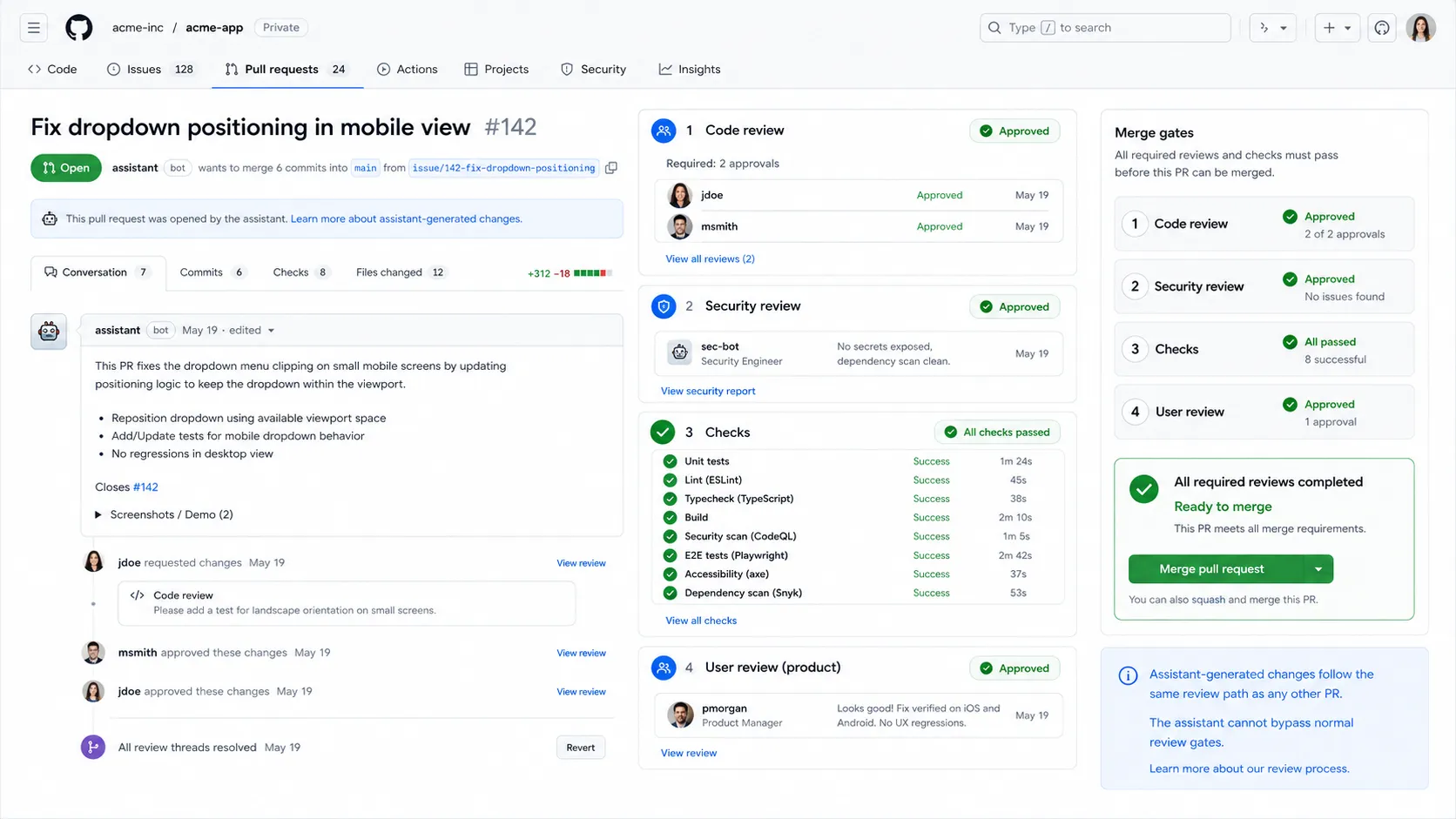This screenshot has width=1456, height=819.
Task: Open the Actions tab
Action: (408, 69)
